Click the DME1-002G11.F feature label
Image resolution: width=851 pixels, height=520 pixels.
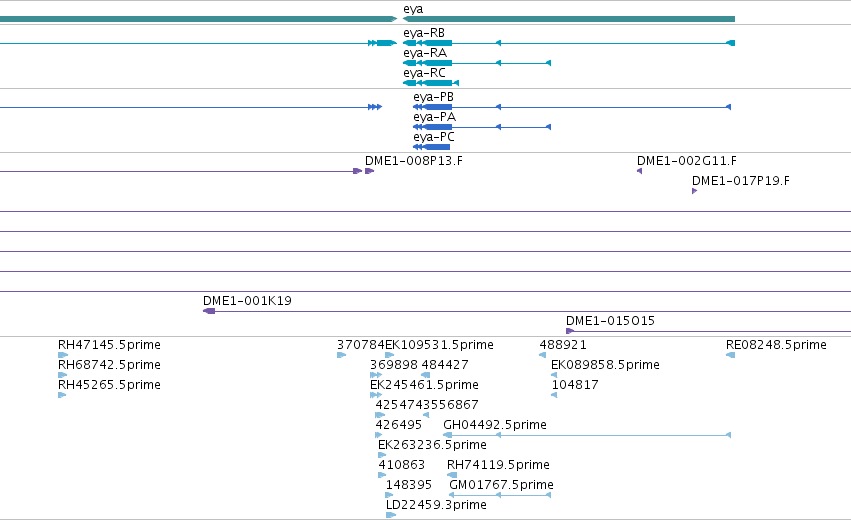pyautogui.click(x=687, y=161)
